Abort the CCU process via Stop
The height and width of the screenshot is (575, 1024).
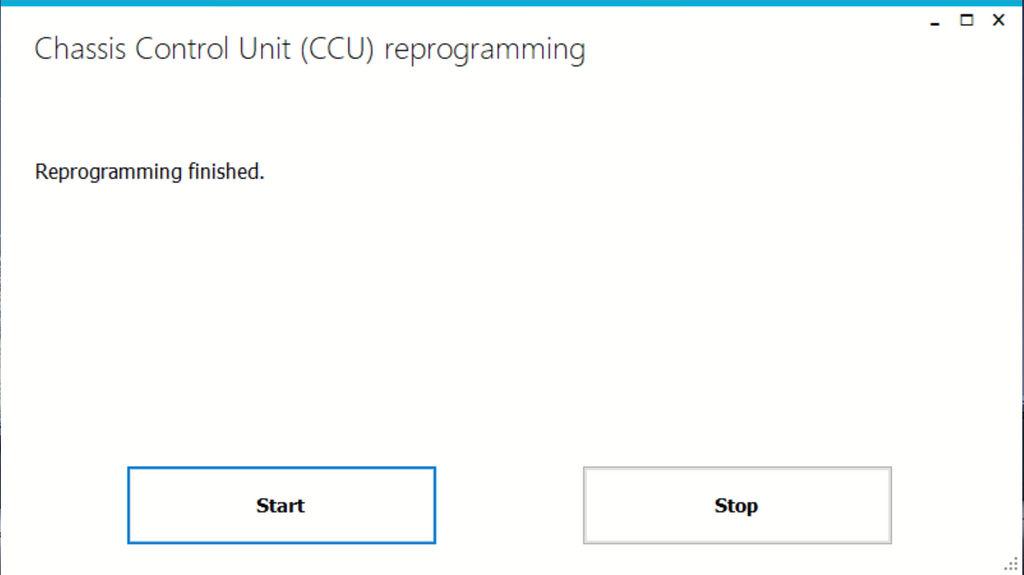coord(737,505)
